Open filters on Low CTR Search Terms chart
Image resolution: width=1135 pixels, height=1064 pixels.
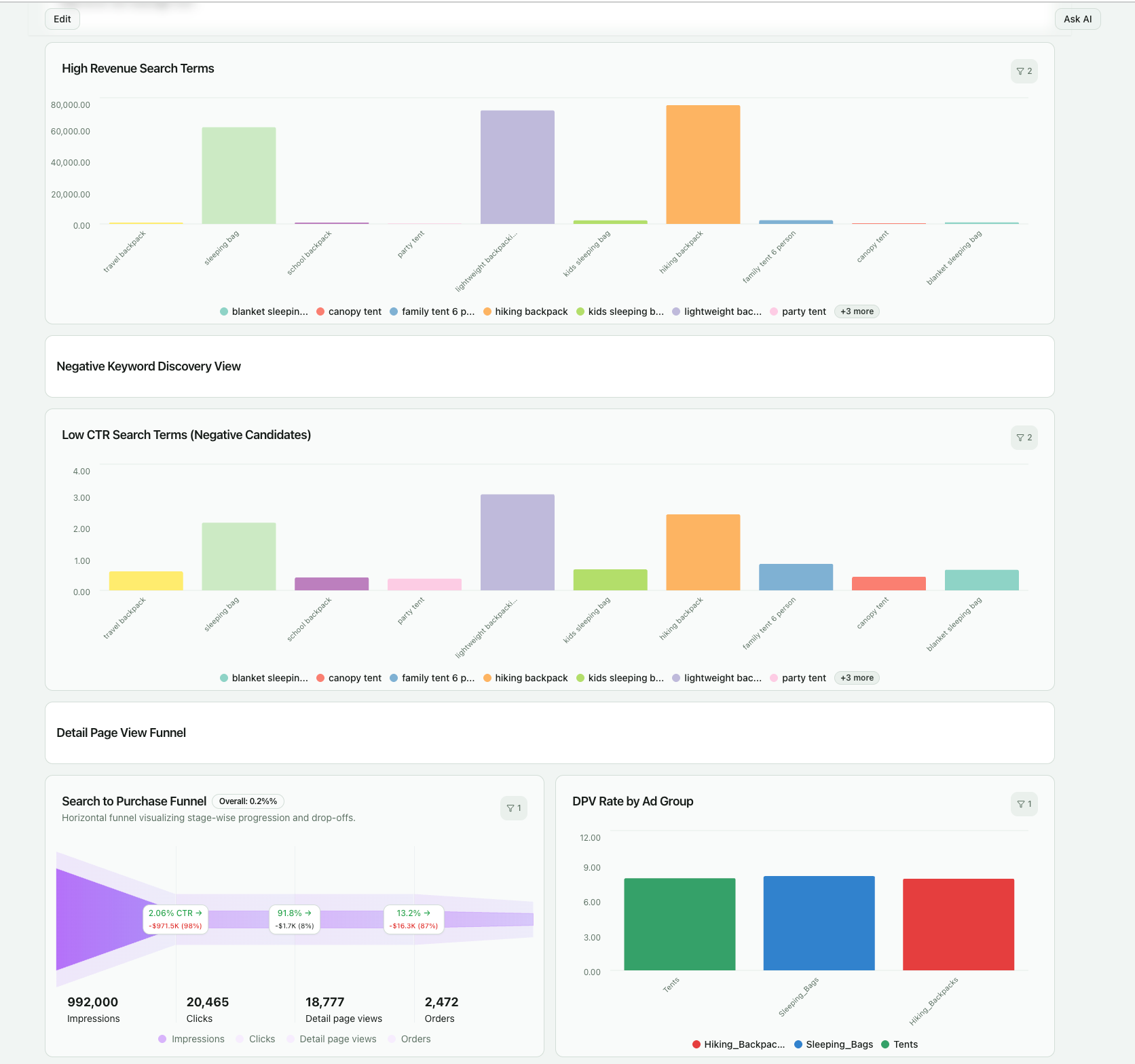point(1024,438)
